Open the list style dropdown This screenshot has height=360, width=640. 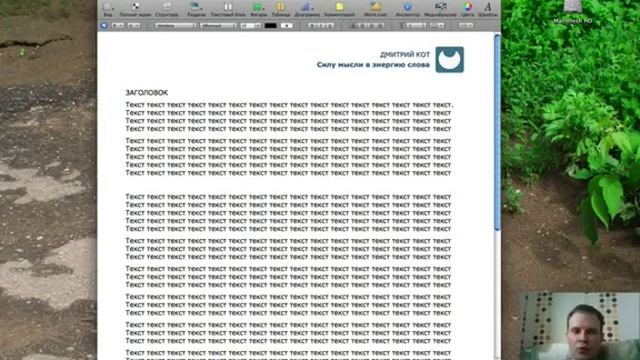click(x=466, y=25)
